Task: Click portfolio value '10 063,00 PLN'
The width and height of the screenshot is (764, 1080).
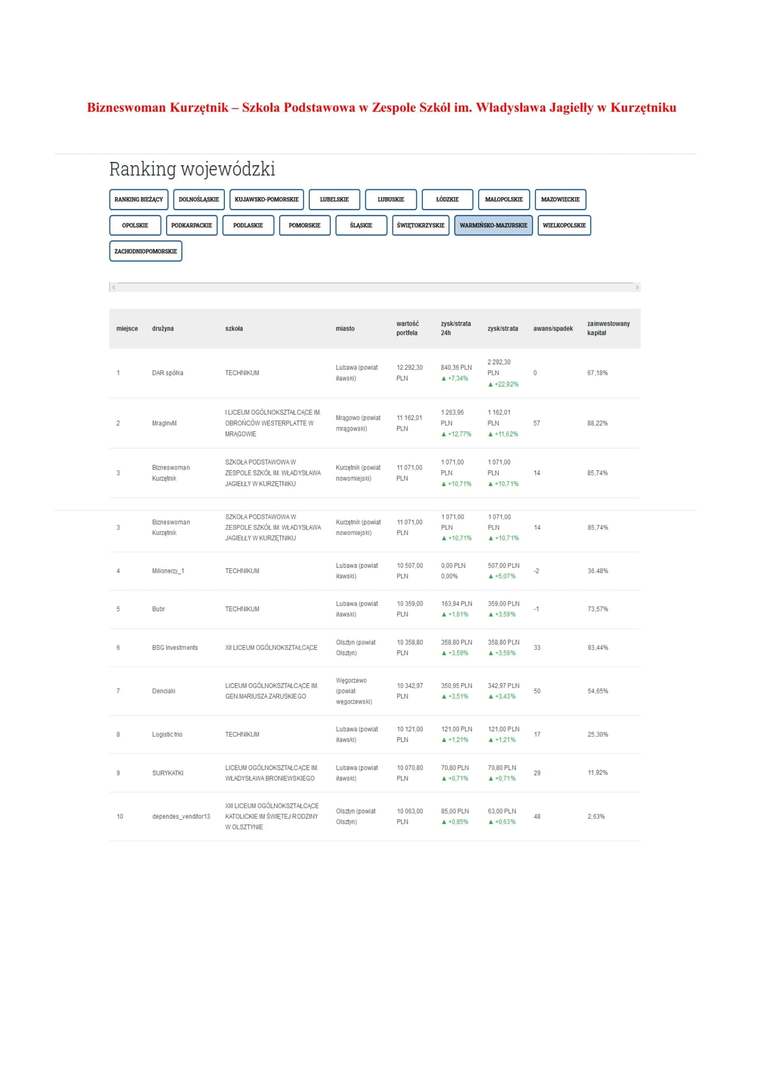Action: pyautogui.click(x=410, y=816)
